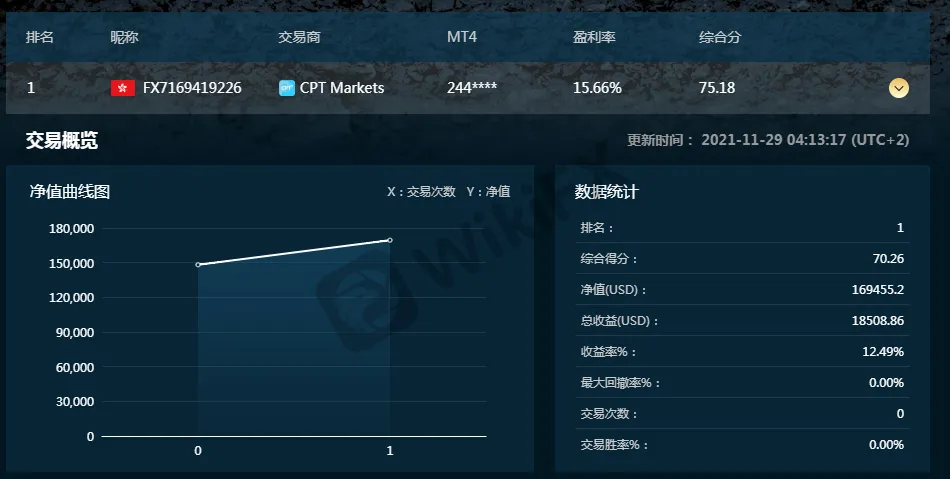Select nickname FX7169419226
This screenshot has width=950, height=479.
(x=192, y=88)
